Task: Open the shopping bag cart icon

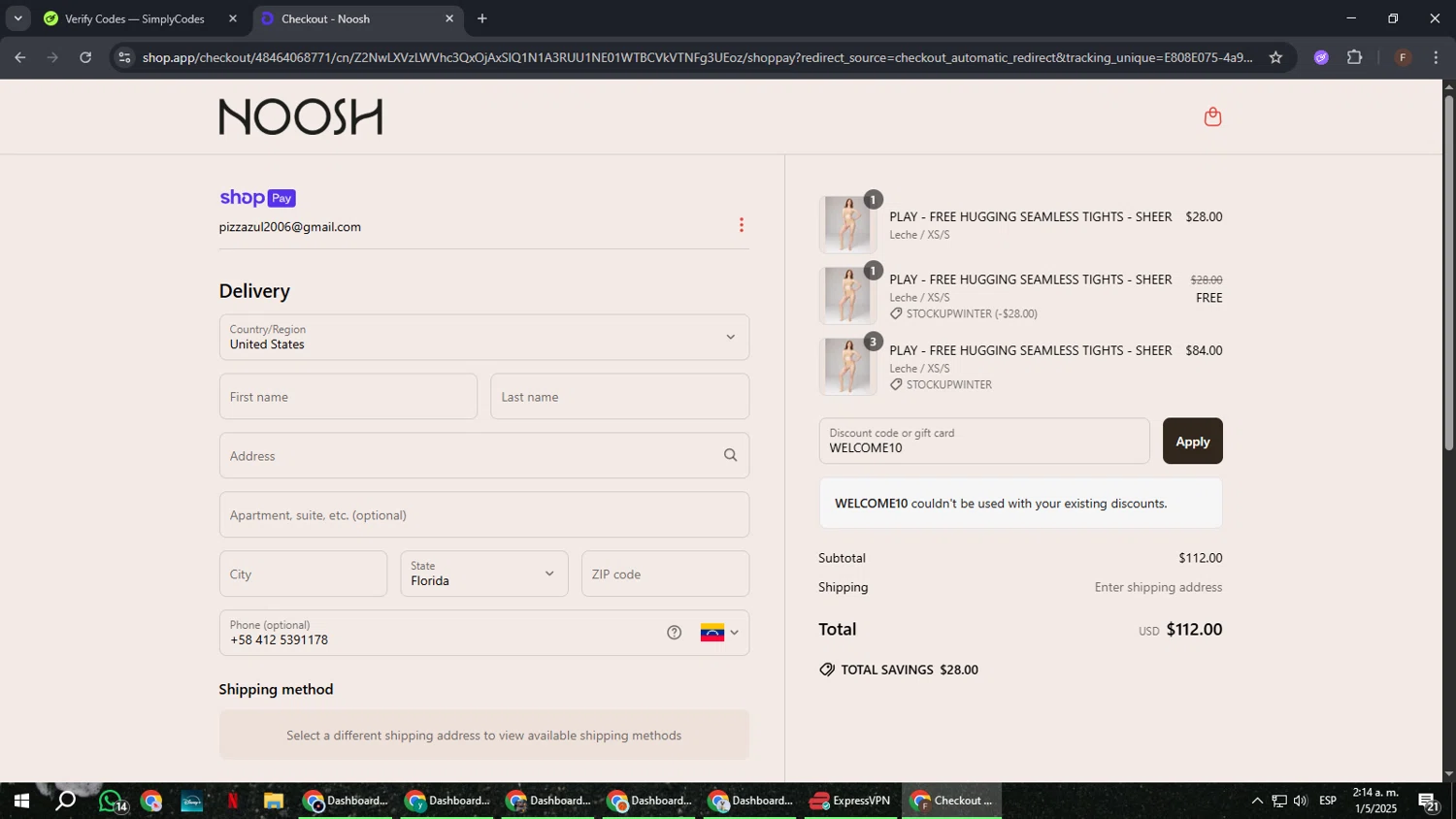Action: click(x=1212, y=116)
